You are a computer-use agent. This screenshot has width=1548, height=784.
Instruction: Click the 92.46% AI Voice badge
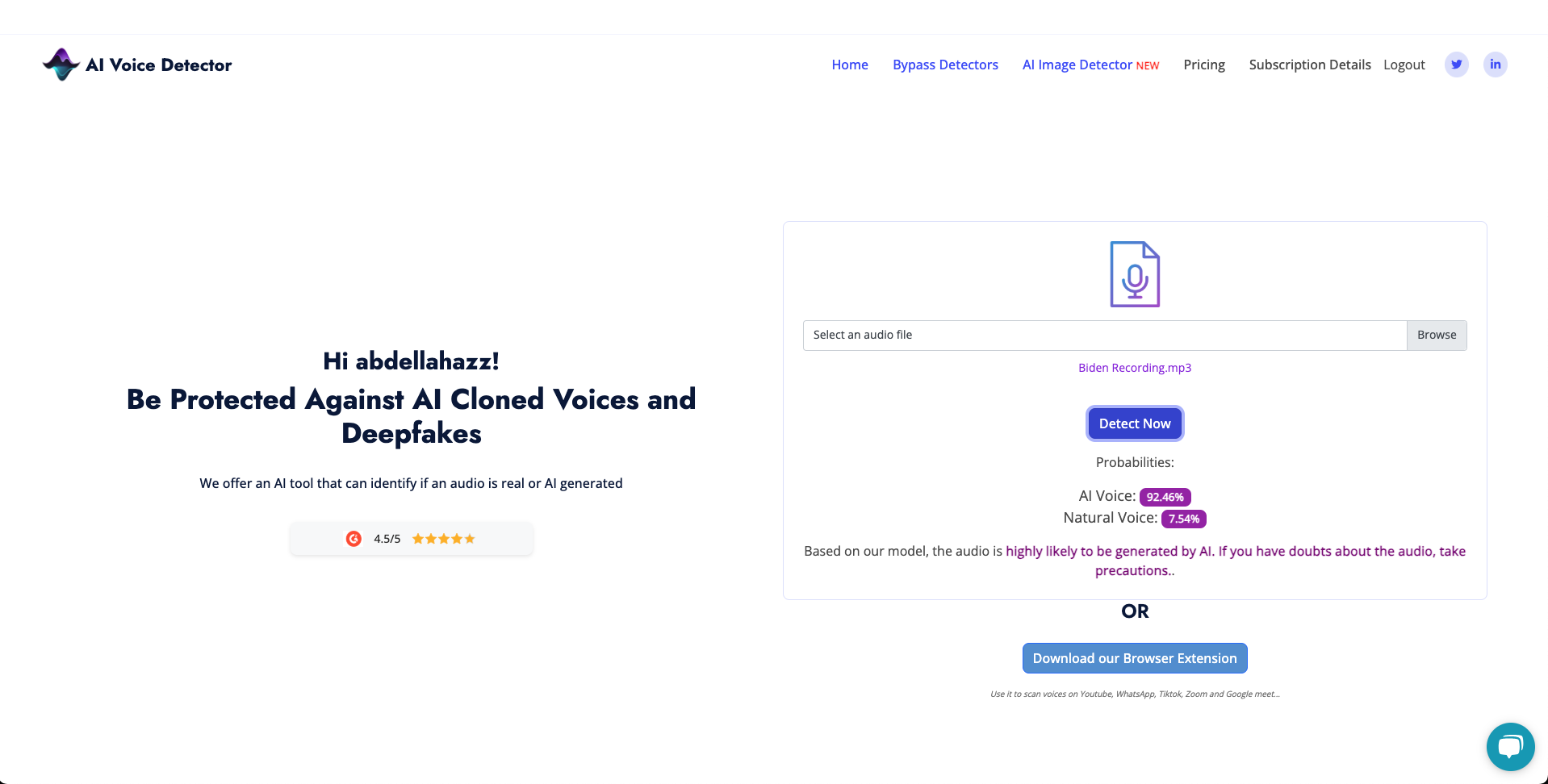1165,497
